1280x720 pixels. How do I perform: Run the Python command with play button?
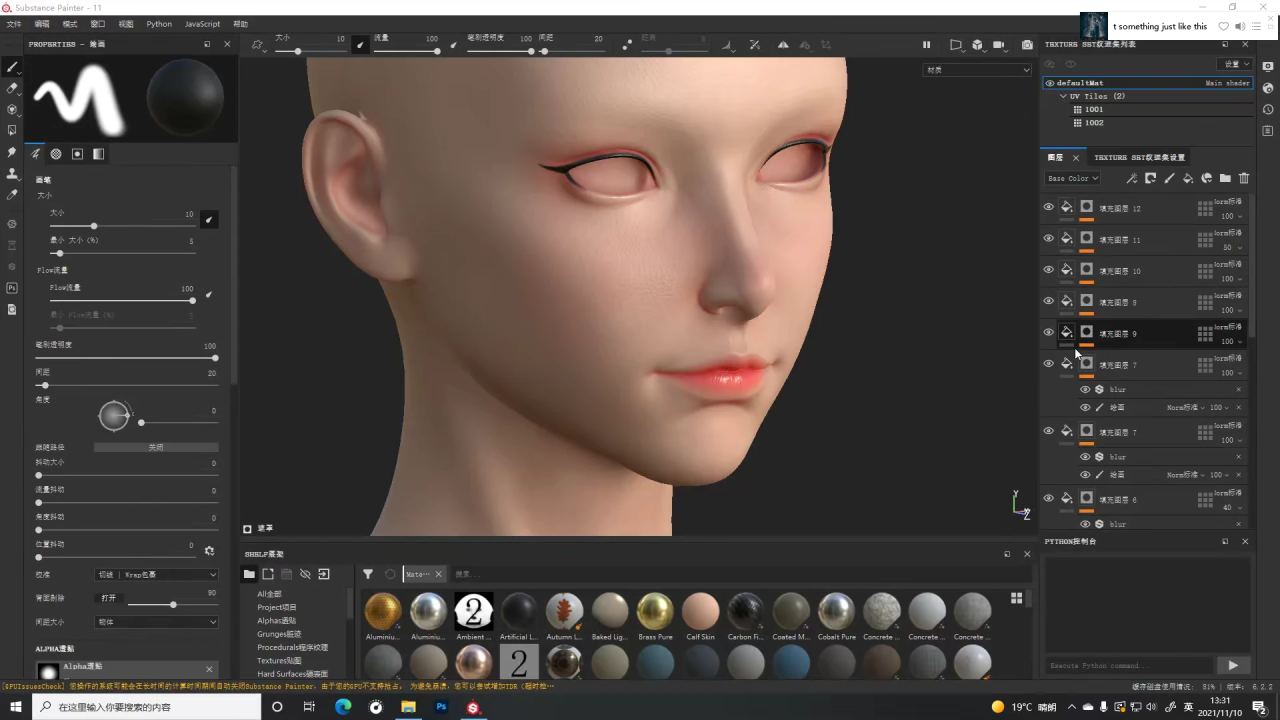click(1232, 666)
